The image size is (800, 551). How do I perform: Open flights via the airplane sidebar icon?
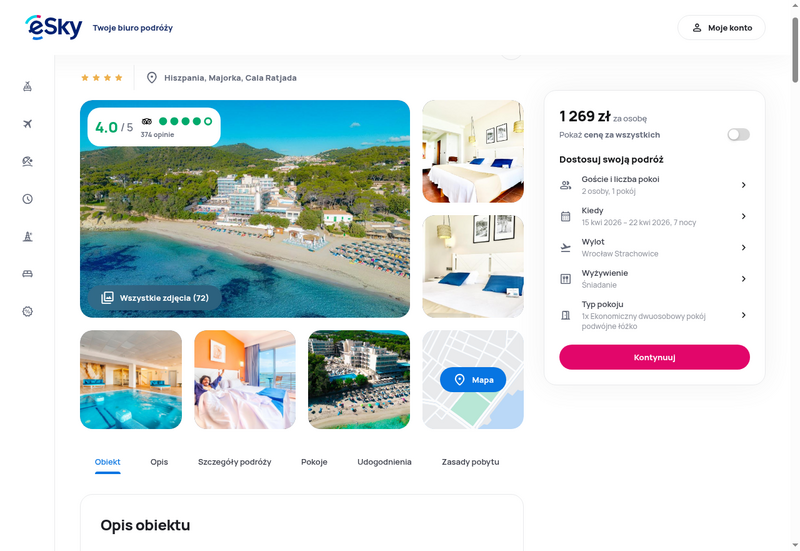[28, 124]
